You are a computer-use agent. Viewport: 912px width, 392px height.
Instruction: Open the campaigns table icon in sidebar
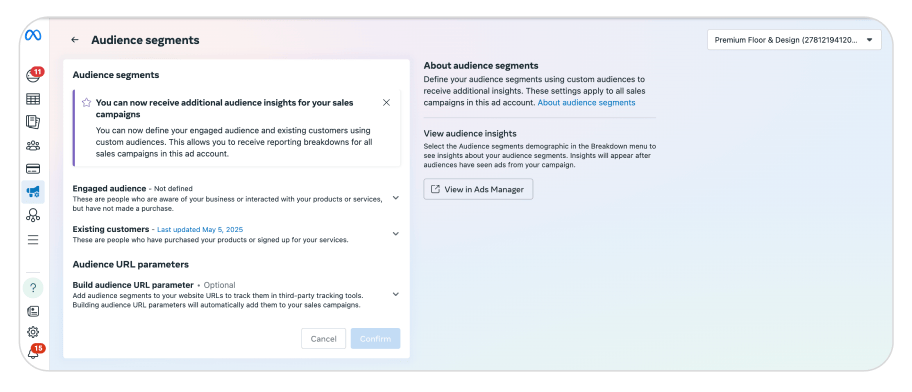pyautogui.click(x=33, y=99)
